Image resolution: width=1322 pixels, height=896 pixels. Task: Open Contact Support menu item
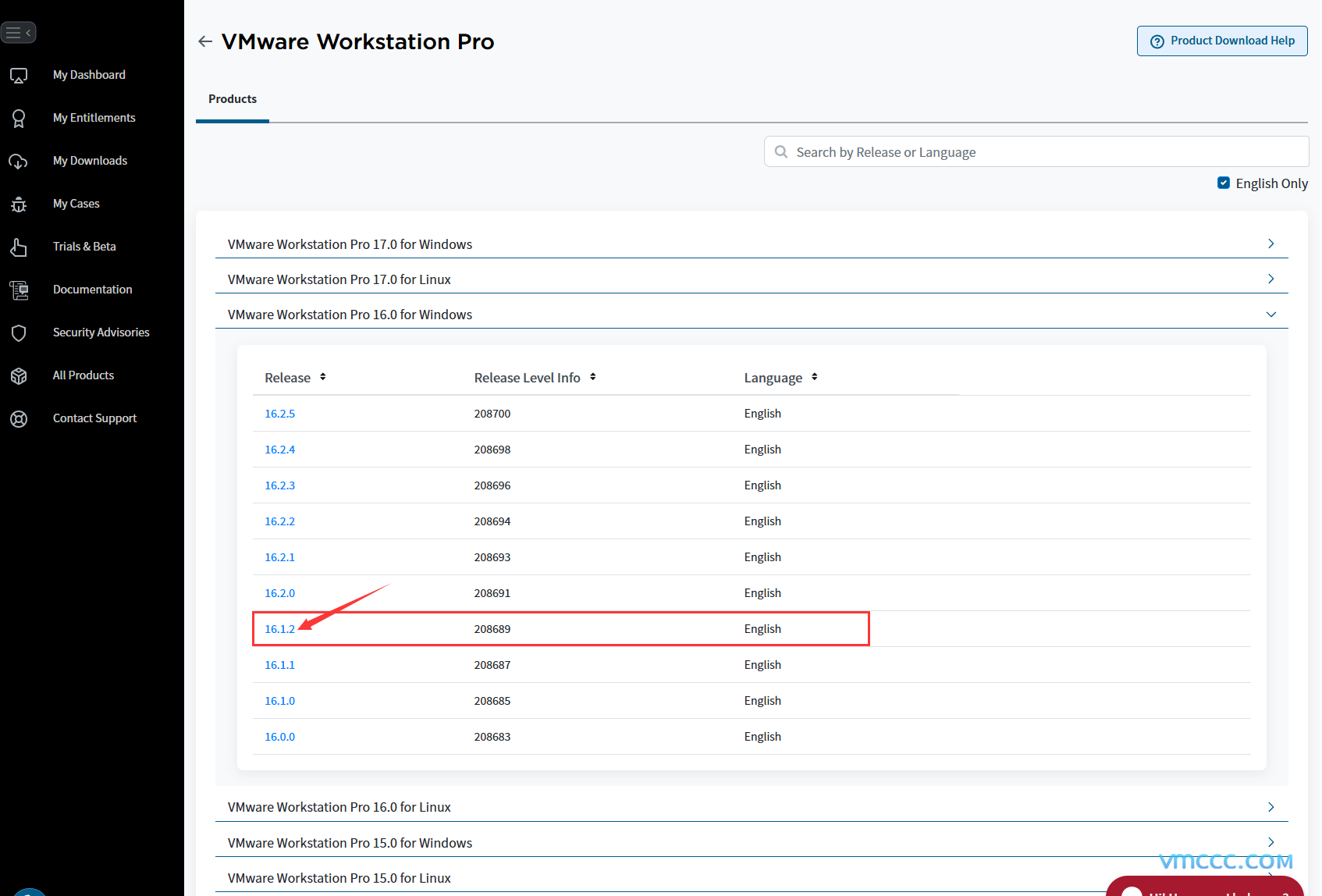pyautogui.click(x=94, y=418)
